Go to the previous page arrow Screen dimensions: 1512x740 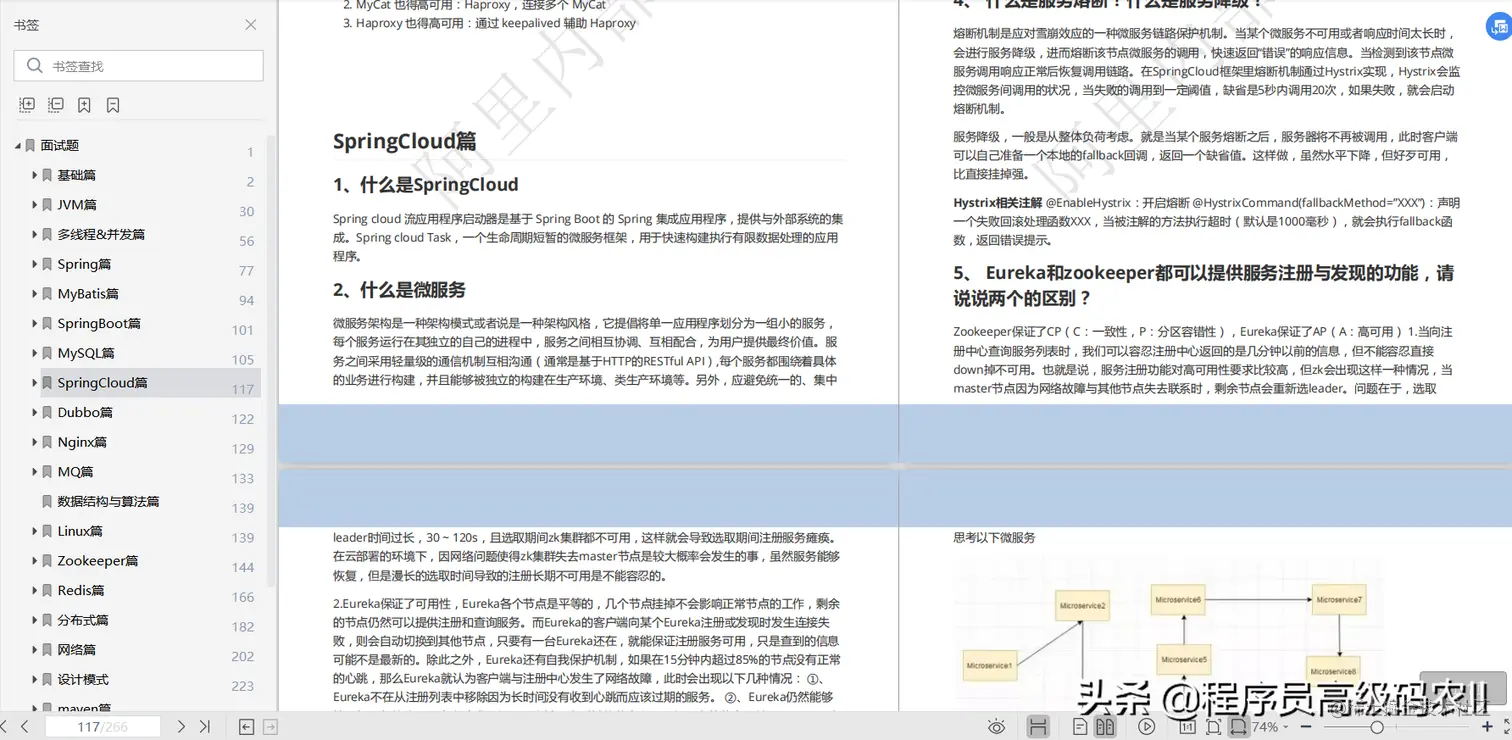tap(25, 727)
